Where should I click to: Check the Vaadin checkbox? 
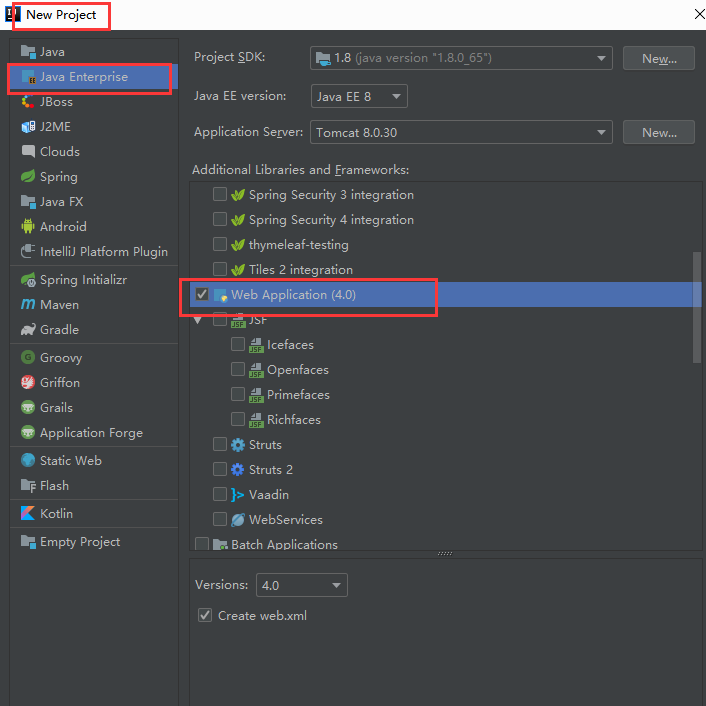[x=220, y=494]
